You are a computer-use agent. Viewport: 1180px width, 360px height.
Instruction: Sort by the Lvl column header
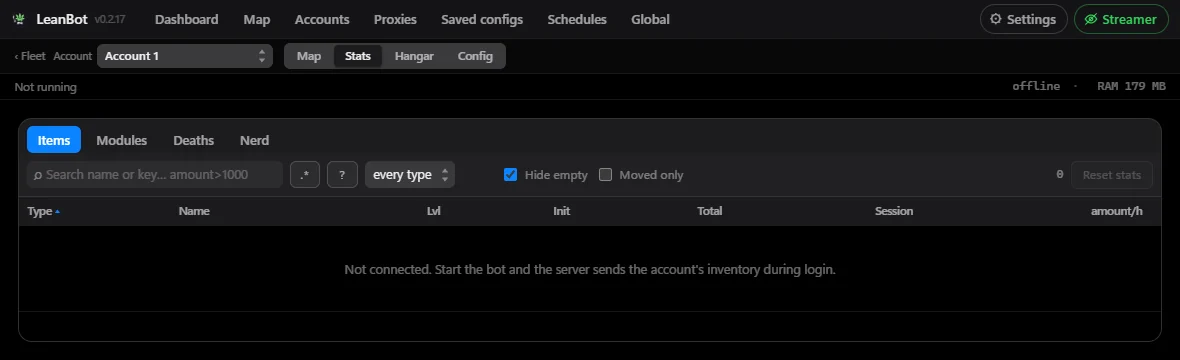(x=433, y=212)
